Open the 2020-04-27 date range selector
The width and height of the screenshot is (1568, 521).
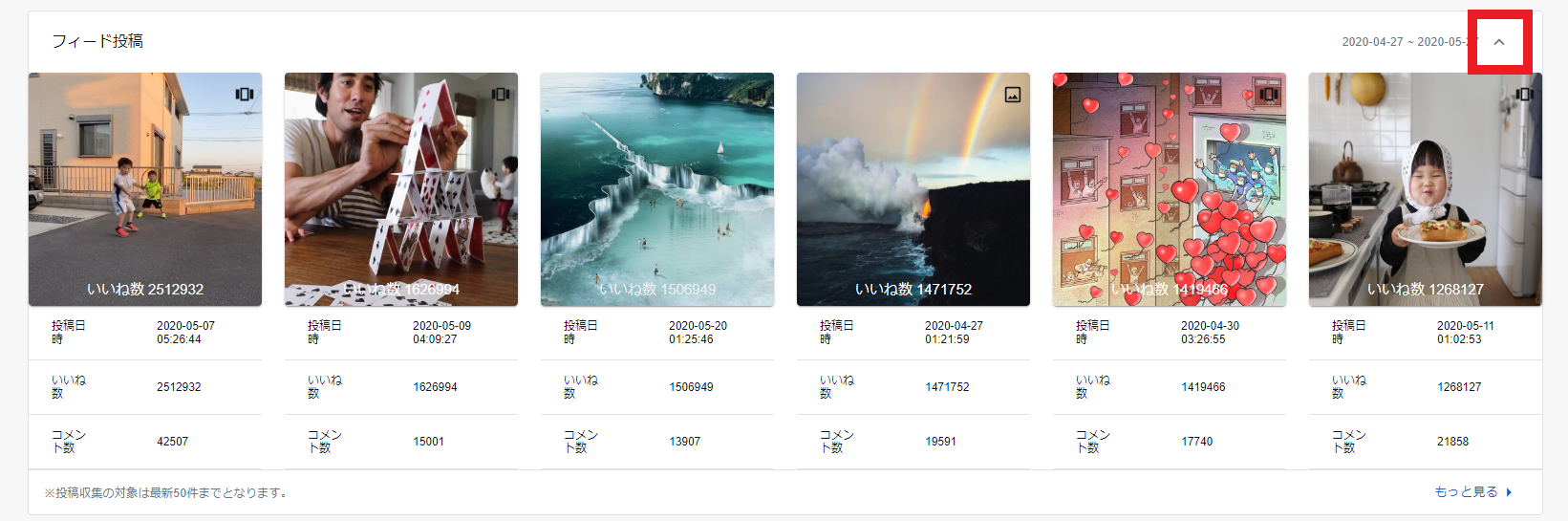pyautogui.click(x=1407, y=42)
